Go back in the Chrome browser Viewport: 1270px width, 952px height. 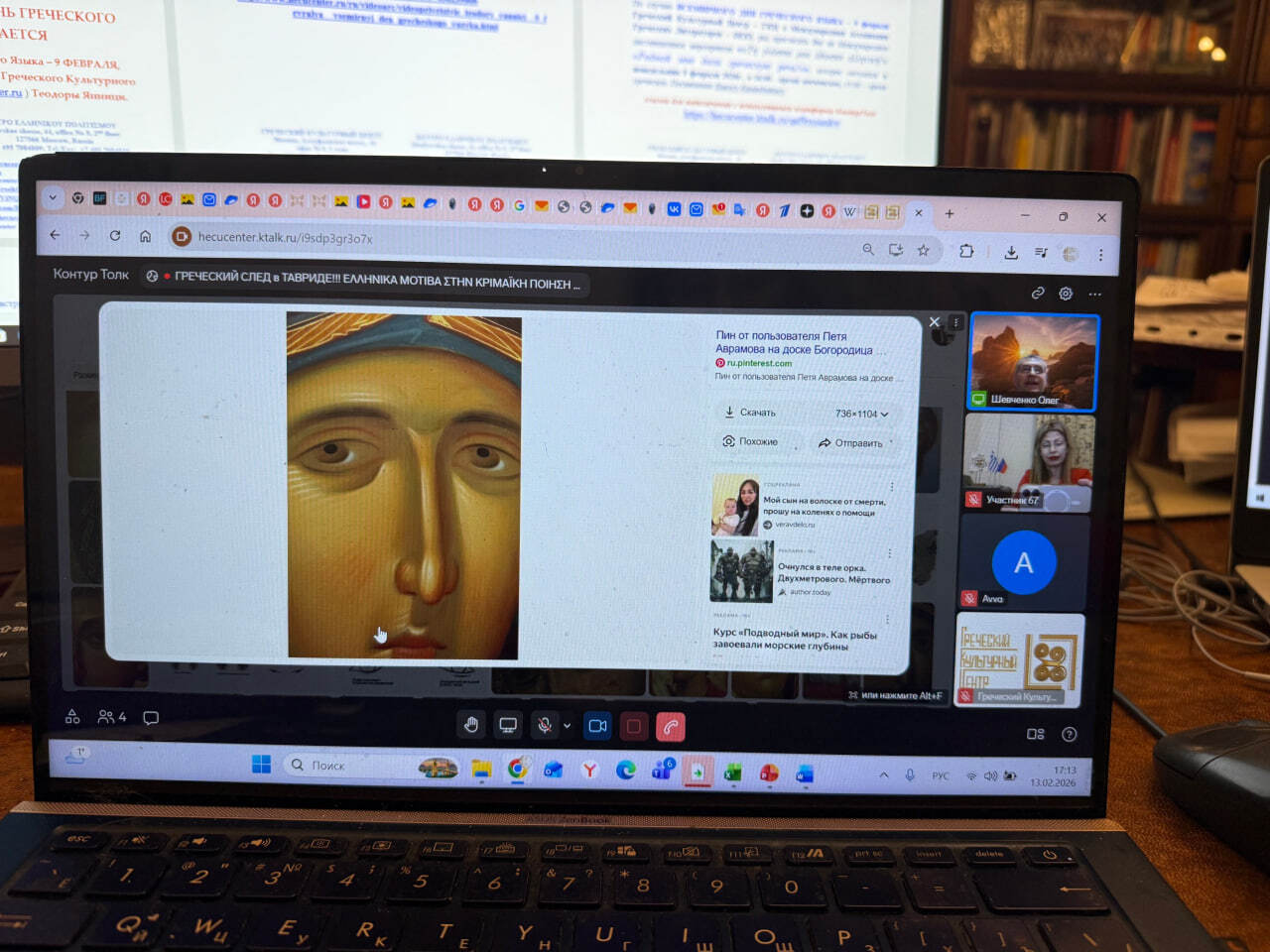pyautogui.click(x=55, y=235)
